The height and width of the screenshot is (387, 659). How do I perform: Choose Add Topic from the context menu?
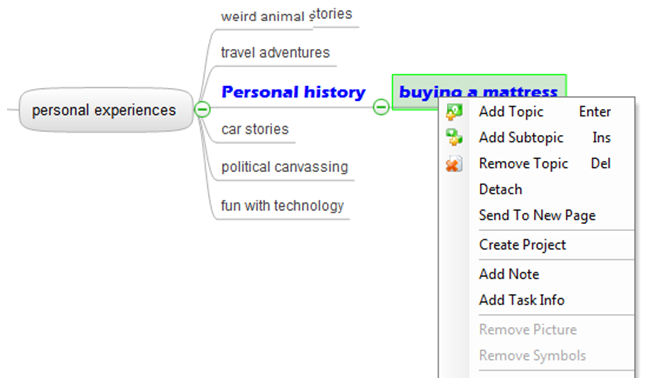click(x=537, y=112)
